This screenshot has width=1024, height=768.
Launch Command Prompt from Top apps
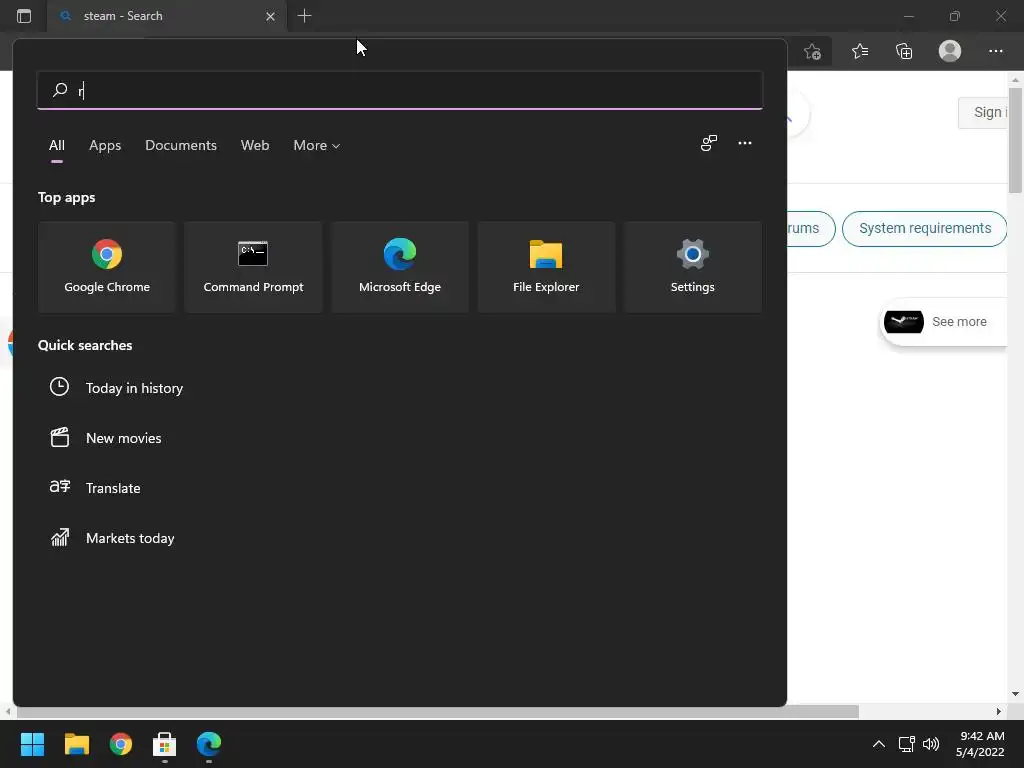[253, 267]
